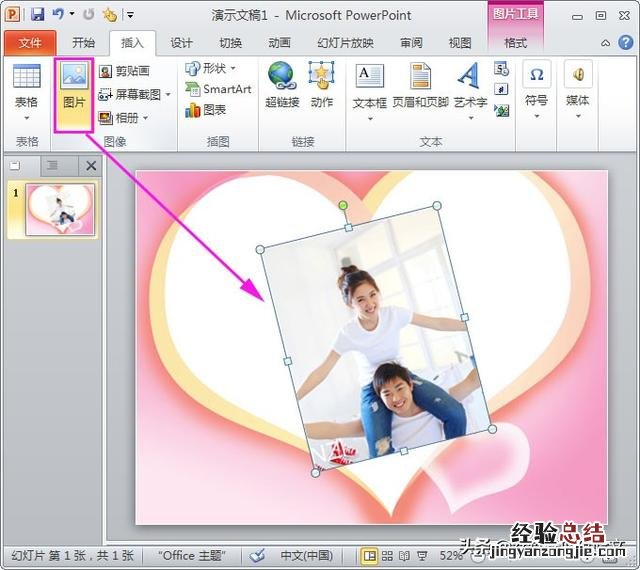Expand the 形状 shapes dropdown

211,68
